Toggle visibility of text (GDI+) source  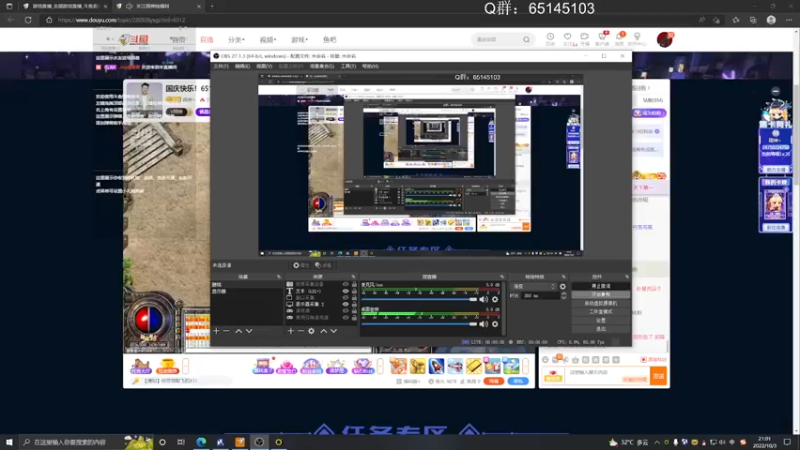coord(345,291)
